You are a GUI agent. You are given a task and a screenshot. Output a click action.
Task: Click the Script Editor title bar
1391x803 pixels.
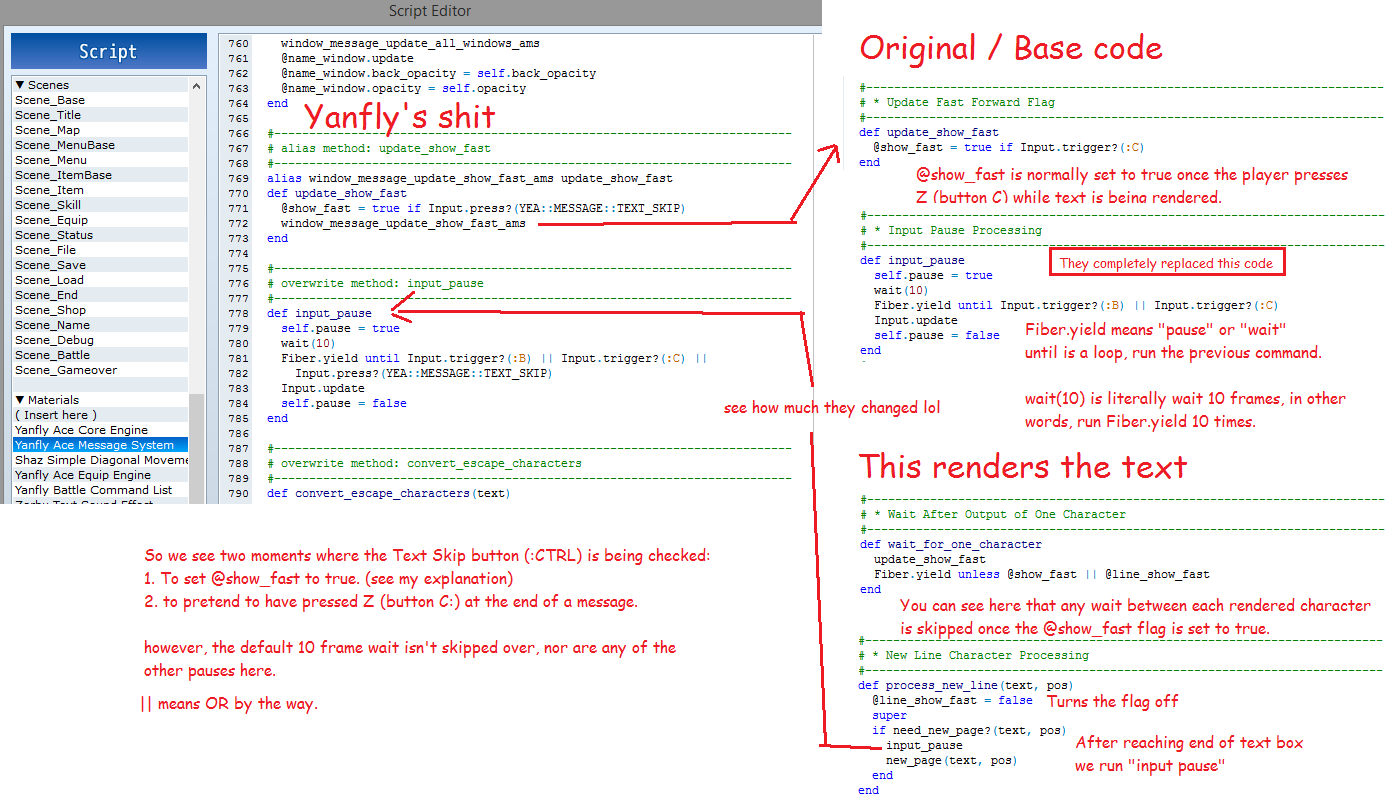tap(410, 11)
